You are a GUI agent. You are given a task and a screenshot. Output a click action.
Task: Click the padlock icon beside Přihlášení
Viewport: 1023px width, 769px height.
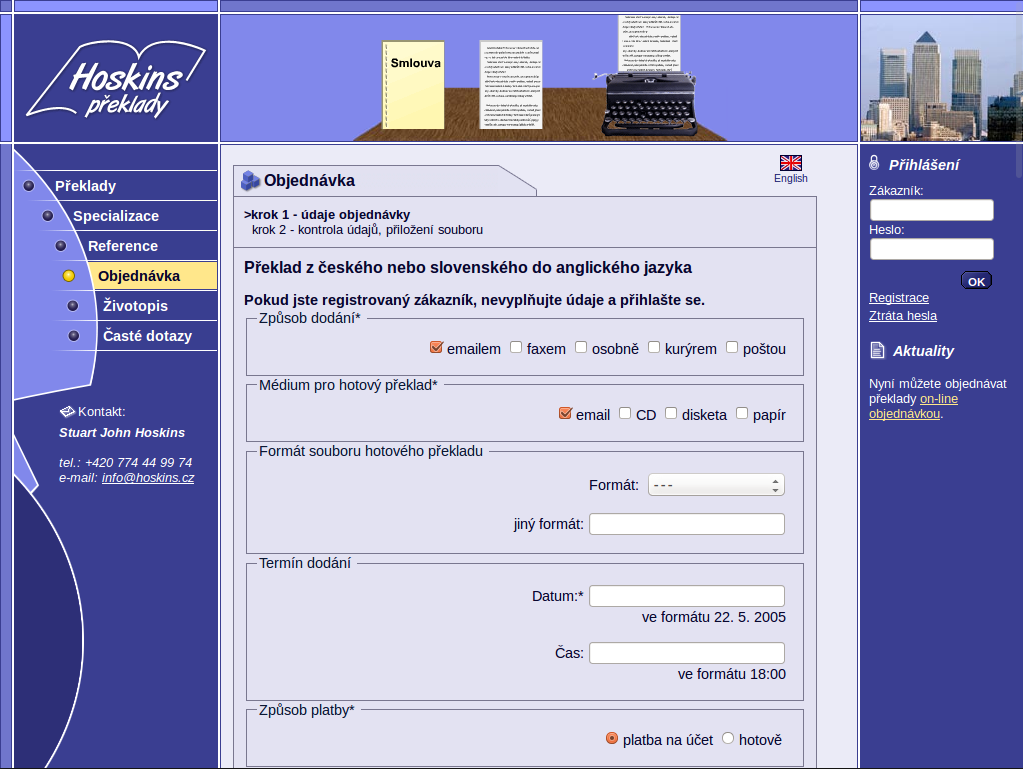pyautogui.click(x=875, y=163)
